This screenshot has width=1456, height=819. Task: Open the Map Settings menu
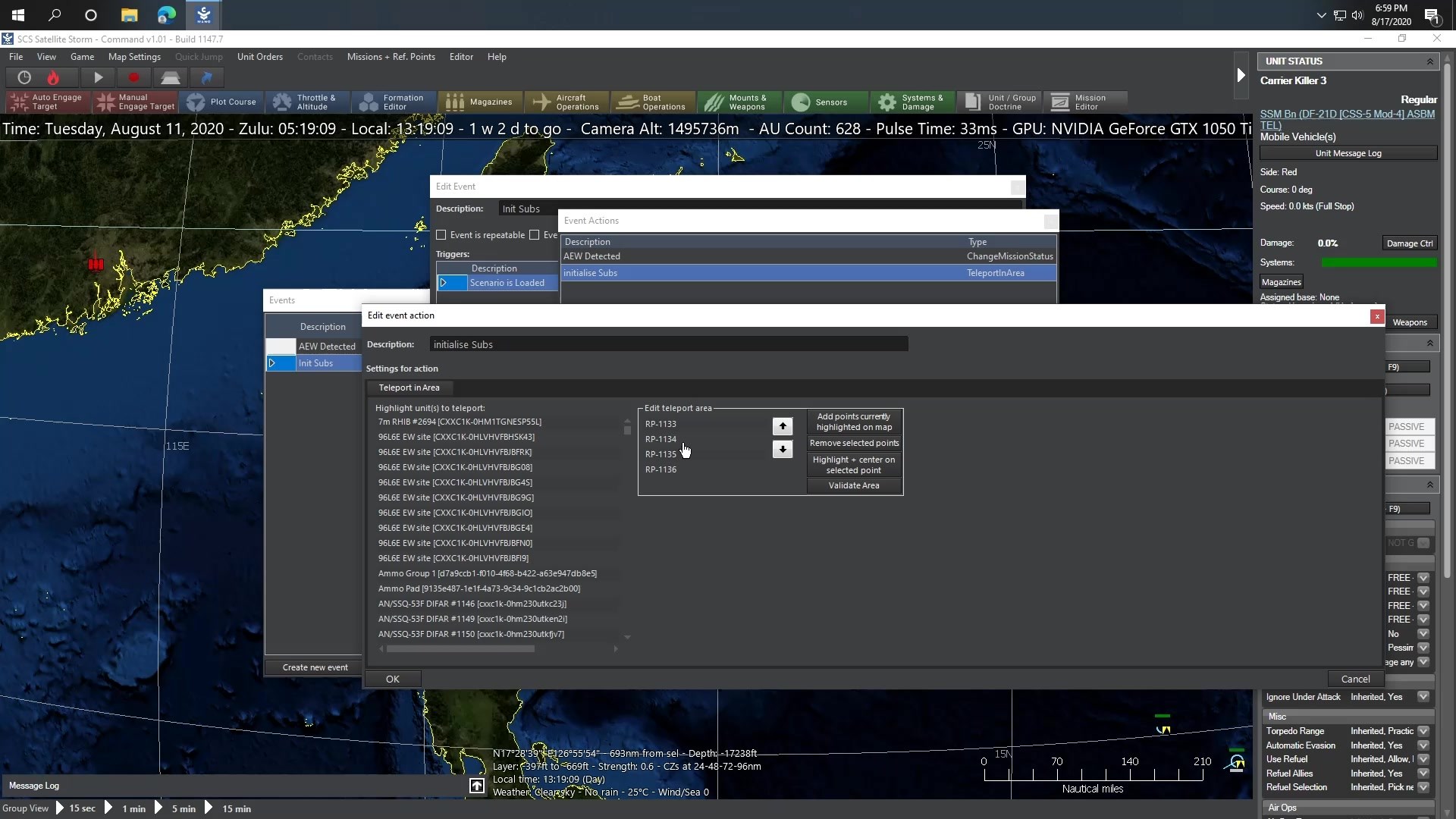134,57
